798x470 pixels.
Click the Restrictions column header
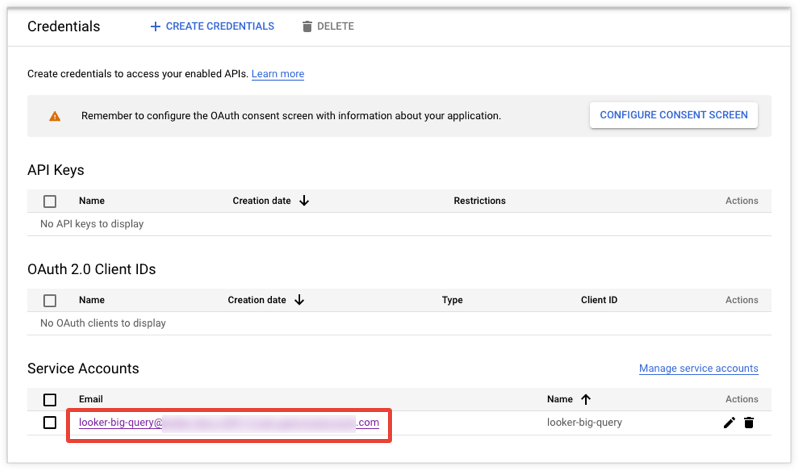[479, 201]
